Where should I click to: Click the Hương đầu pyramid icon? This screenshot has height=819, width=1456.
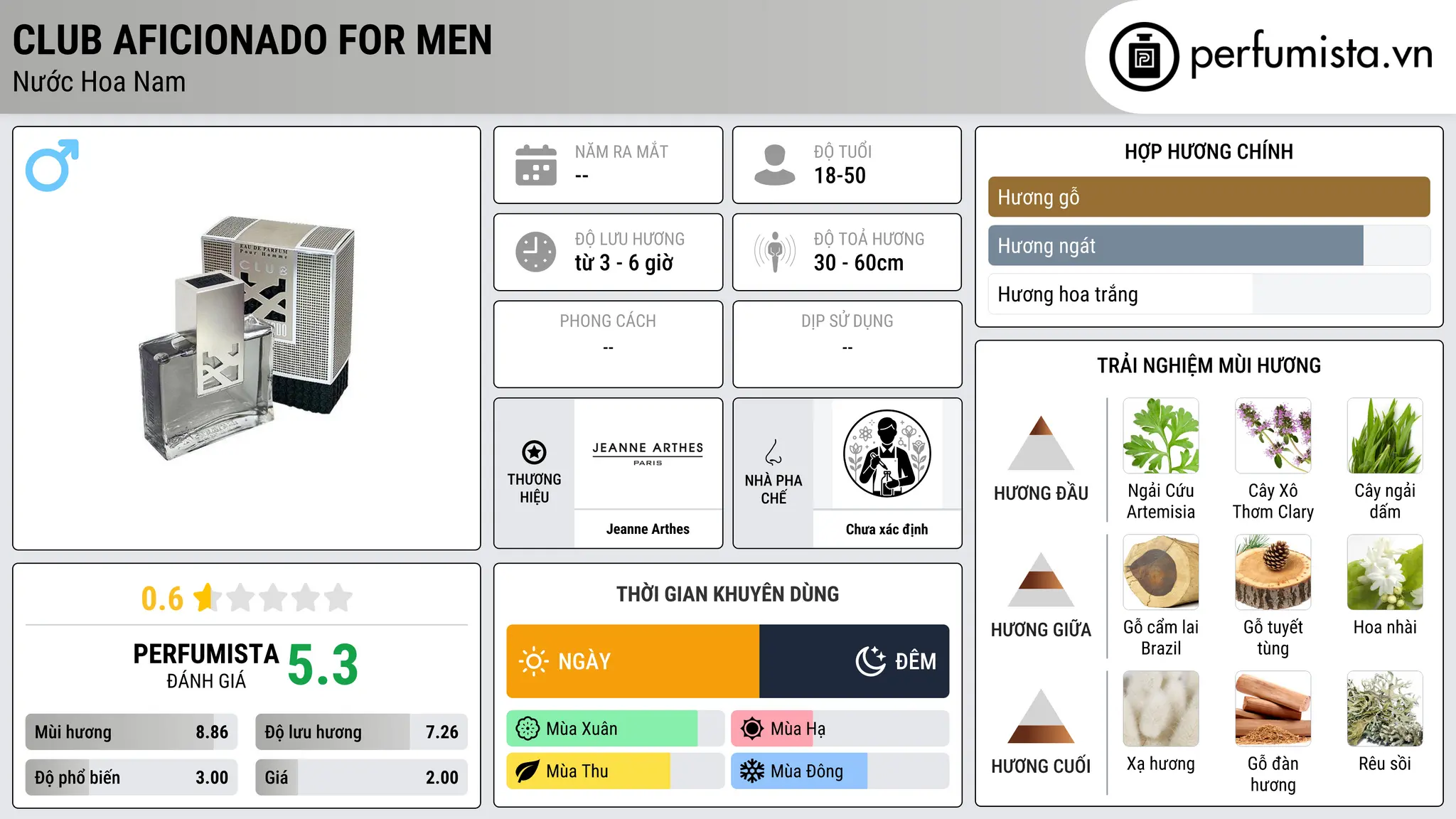[1041, 443]
